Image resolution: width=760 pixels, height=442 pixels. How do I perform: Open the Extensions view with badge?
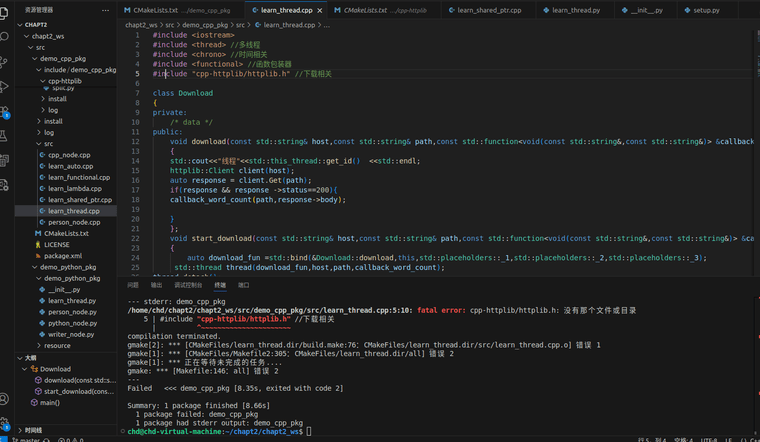coord(4,112)
